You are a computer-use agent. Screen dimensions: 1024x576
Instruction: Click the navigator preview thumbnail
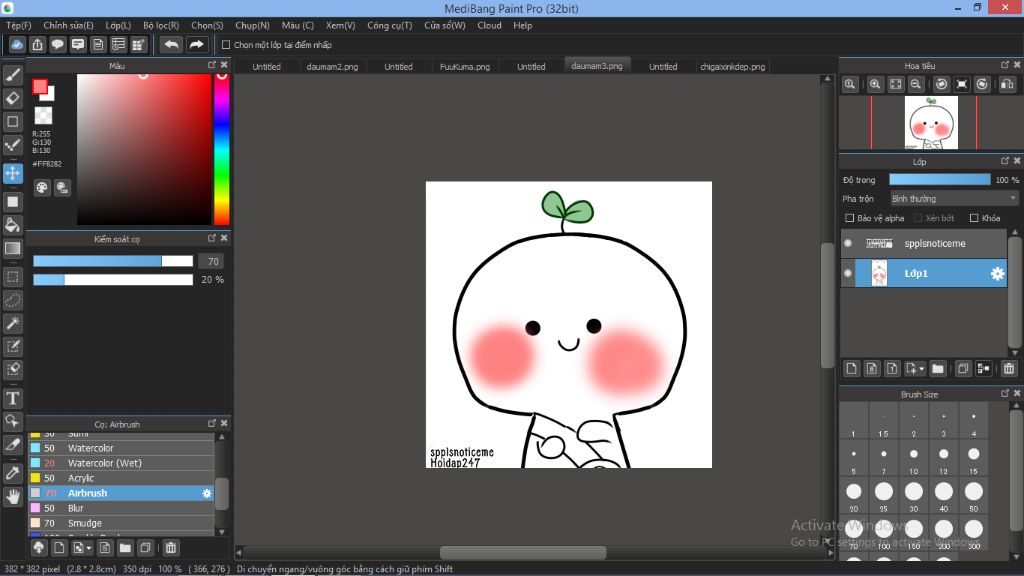tap(931, 123)
